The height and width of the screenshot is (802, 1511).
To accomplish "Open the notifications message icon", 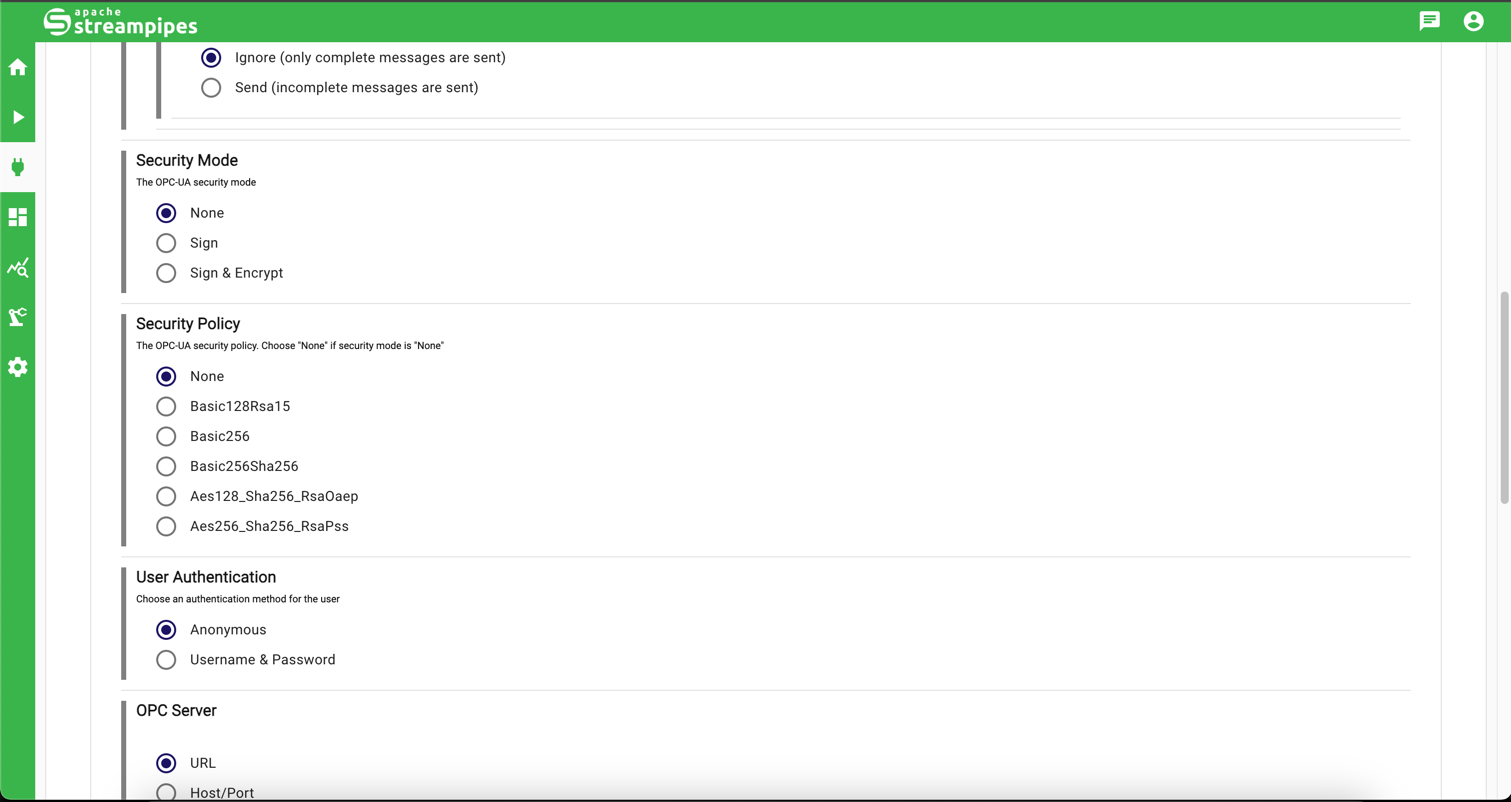I will click(x=1429, y=21).
